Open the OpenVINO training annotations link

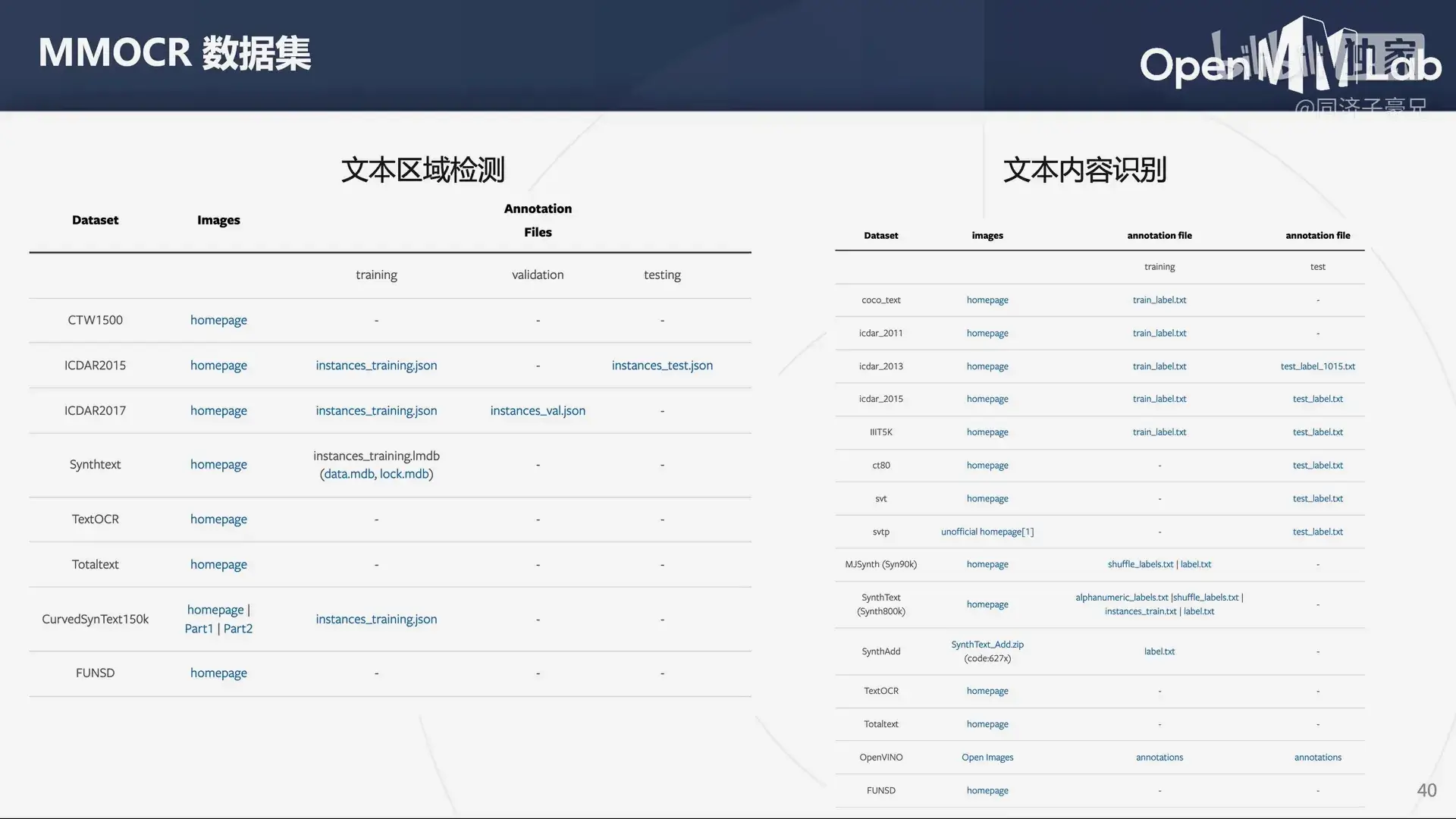(x=1159, y=758)
